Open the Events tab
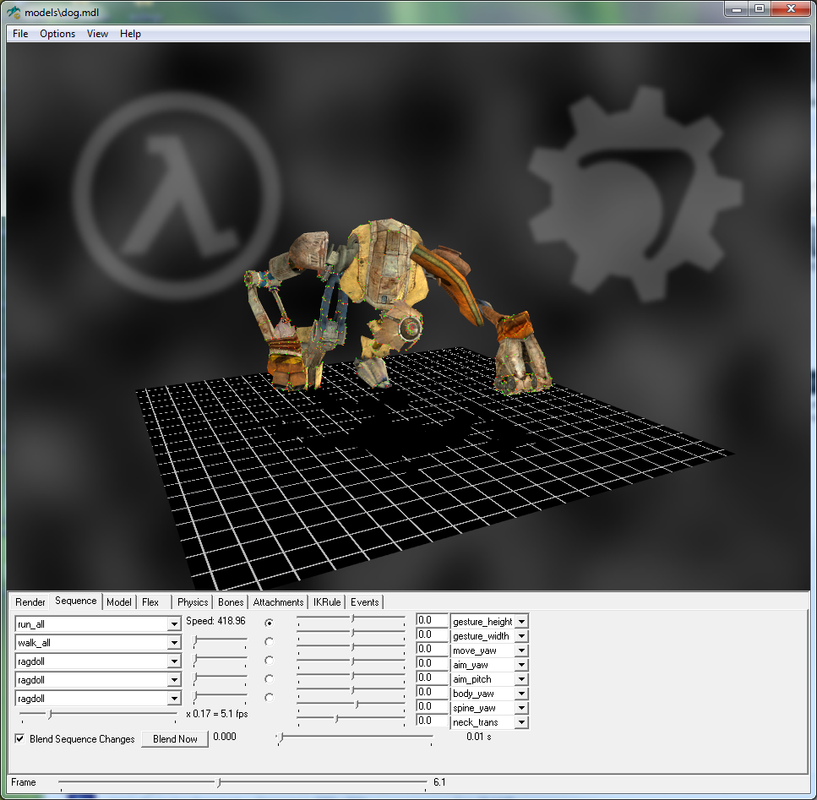The image size is (817, 800). point(364,602)
